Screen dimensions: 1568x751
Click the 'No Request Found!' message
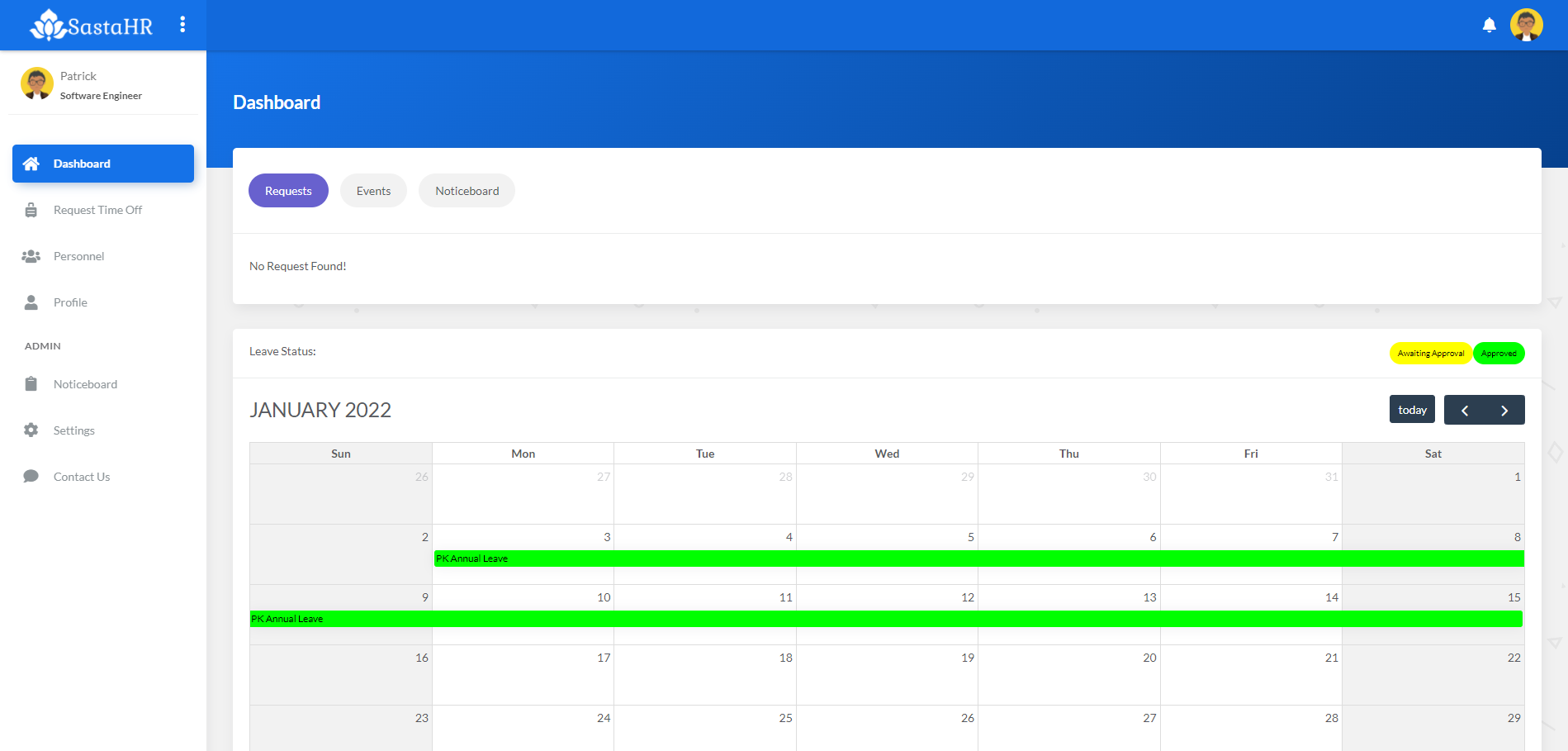[x=298, y=266]
